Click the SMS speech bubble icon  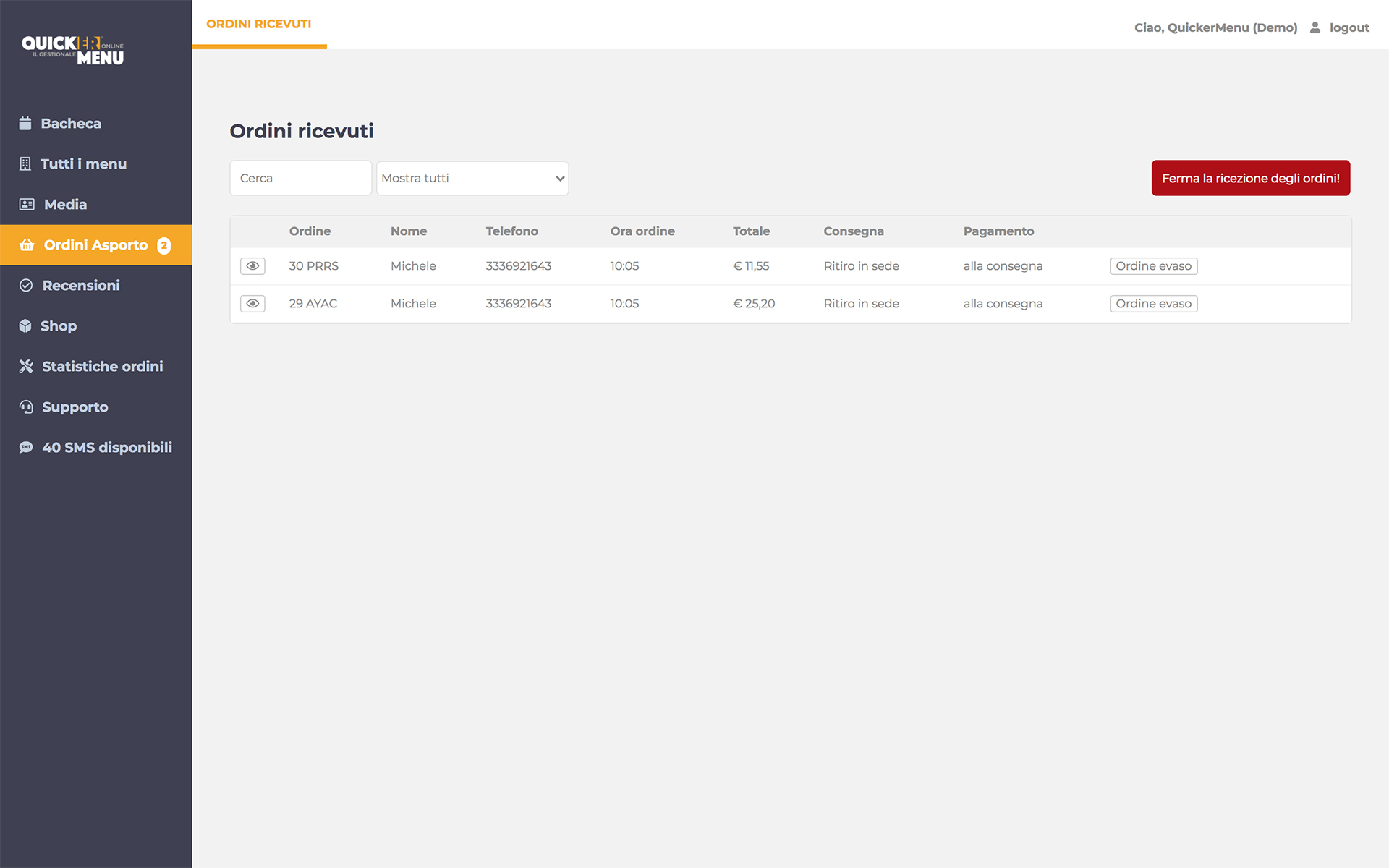pos(26,448)
